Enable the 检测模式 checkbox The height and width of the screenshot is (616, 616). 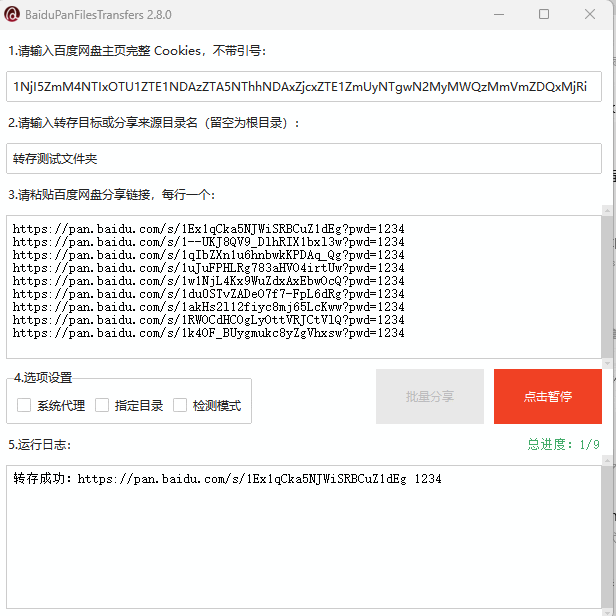[180, 405]
